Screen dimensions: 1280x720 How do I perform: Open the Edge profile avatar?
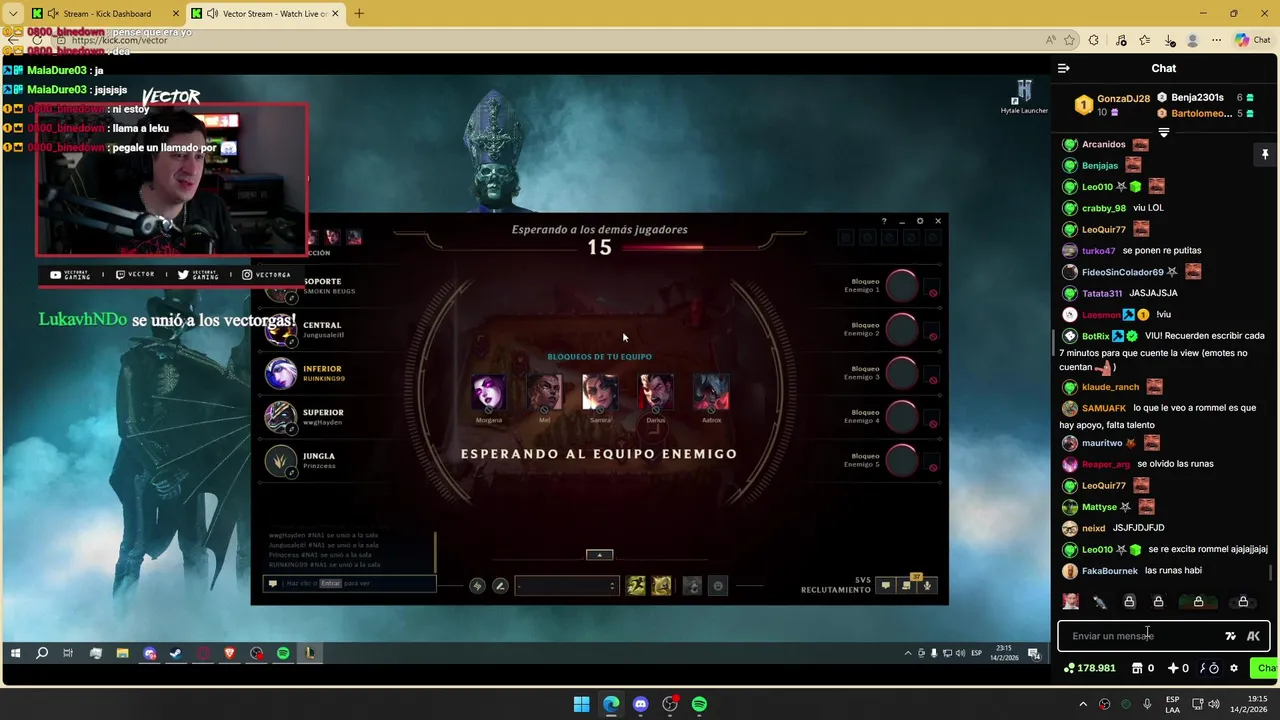(x=1192, y=40)
